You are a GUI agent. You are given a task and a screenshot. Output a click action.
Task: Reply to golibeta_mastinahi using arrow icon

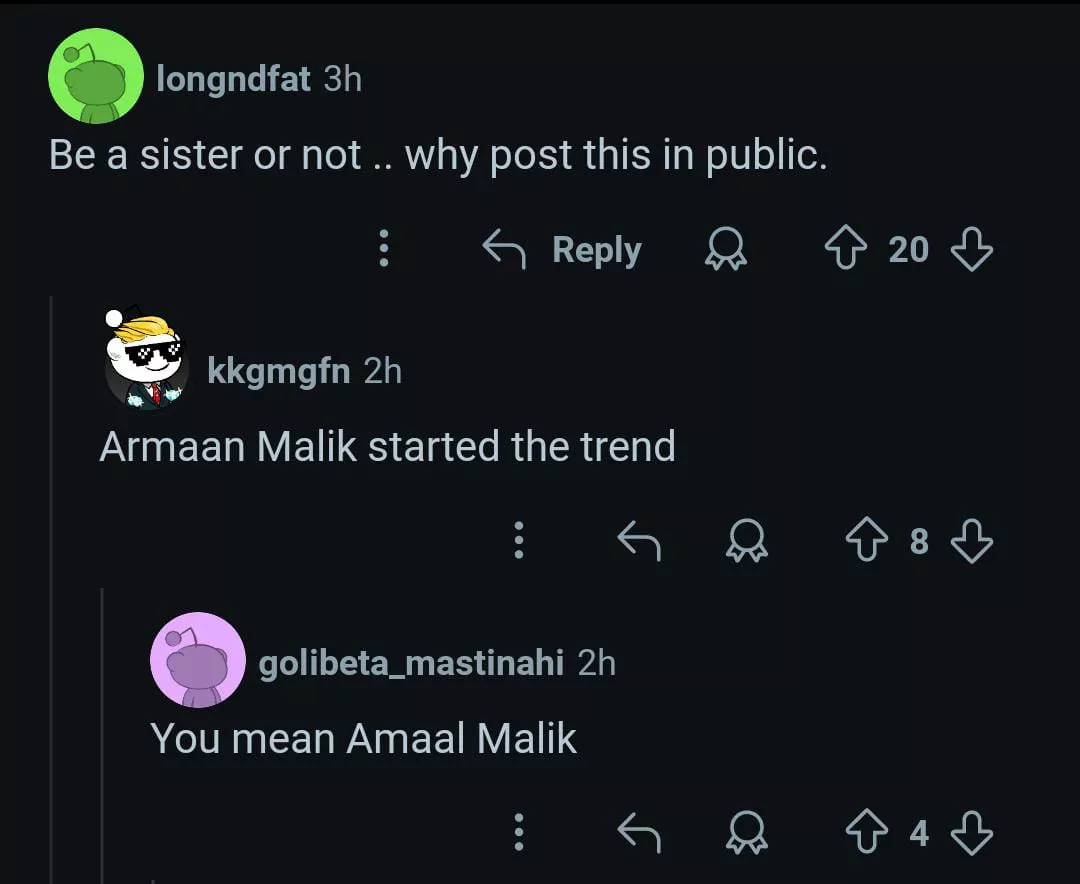click(639, 832)
